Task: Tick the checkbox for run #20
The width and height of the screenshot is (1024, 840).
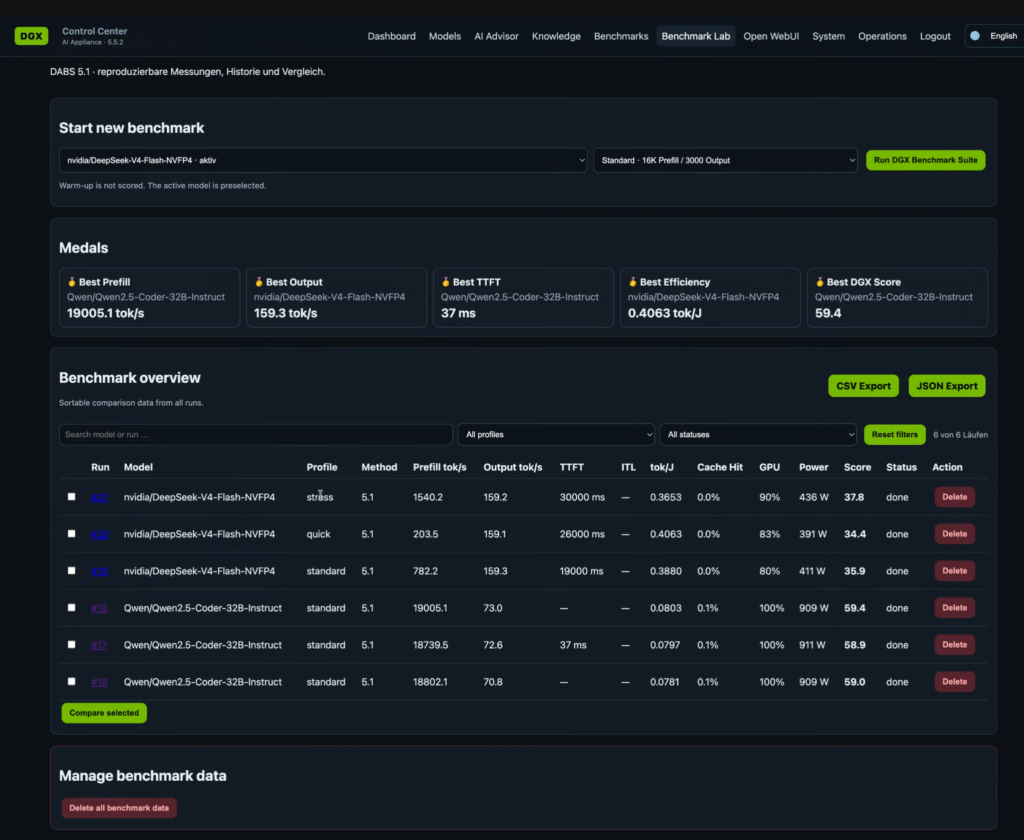Action: pyautogui.click(x=71, y=534)
